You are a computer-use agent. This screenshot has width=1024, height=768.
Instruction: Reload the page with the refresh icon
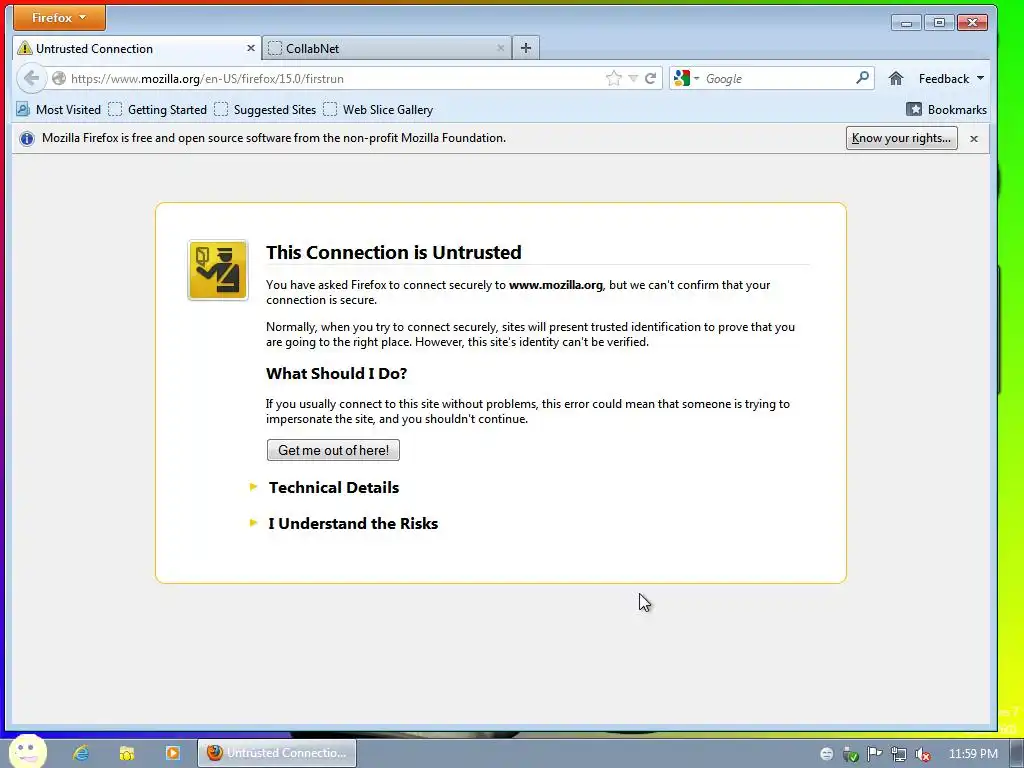[x=650, y=78]
